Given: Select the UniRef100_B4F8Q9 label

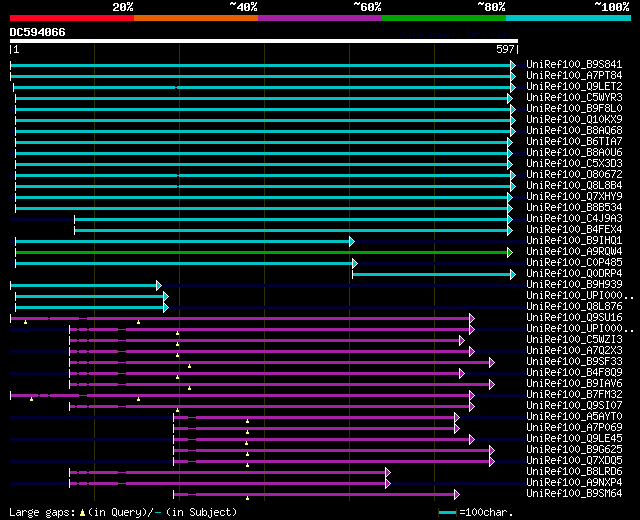Looking at the screenshot, I should [574, 373].
